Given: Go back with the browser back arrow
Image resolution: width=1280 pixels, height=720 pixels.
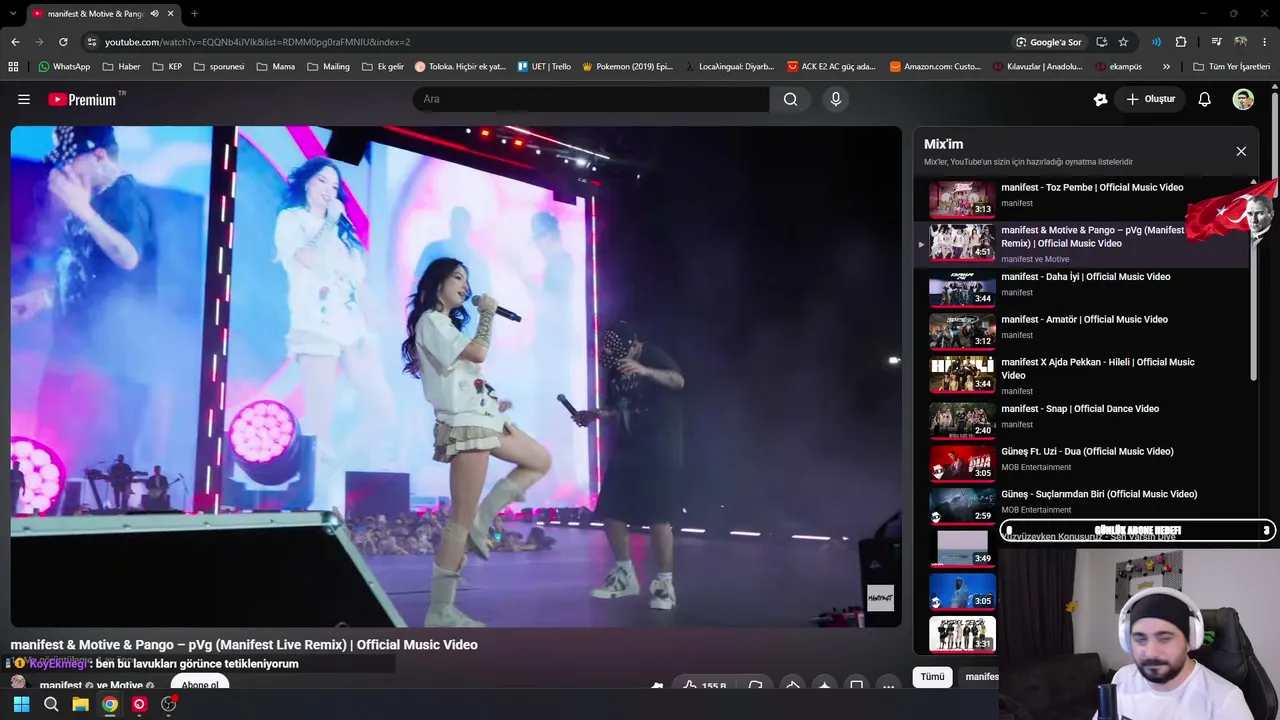Looking at the screenshot, I should click(x=15, y=42).
